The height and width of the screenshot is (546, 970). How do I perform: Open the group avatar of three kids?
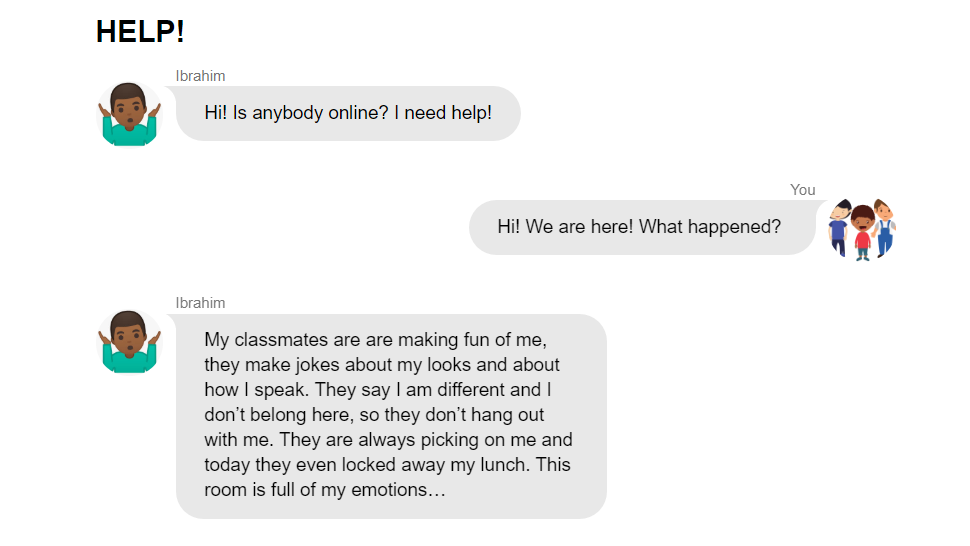coord(861,228)
